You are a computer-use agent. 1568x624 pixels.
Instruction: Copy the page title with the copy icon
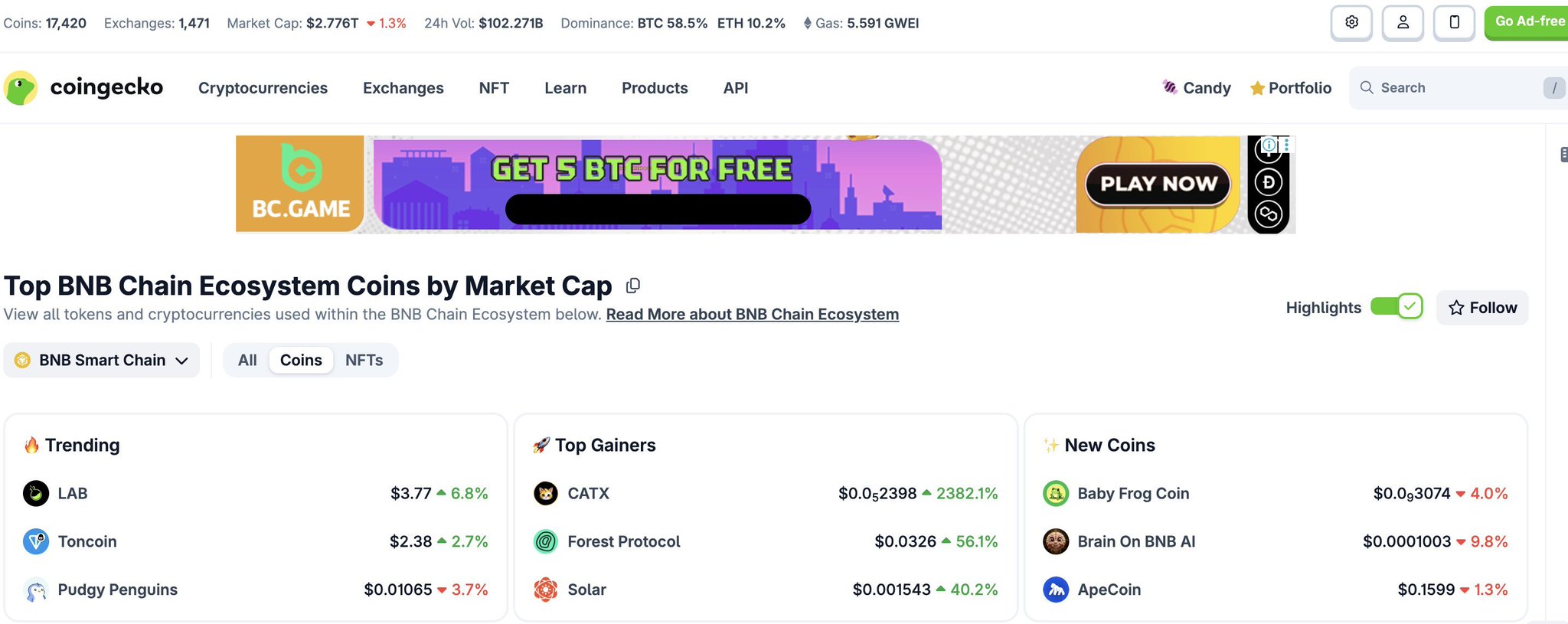(633, 286)
